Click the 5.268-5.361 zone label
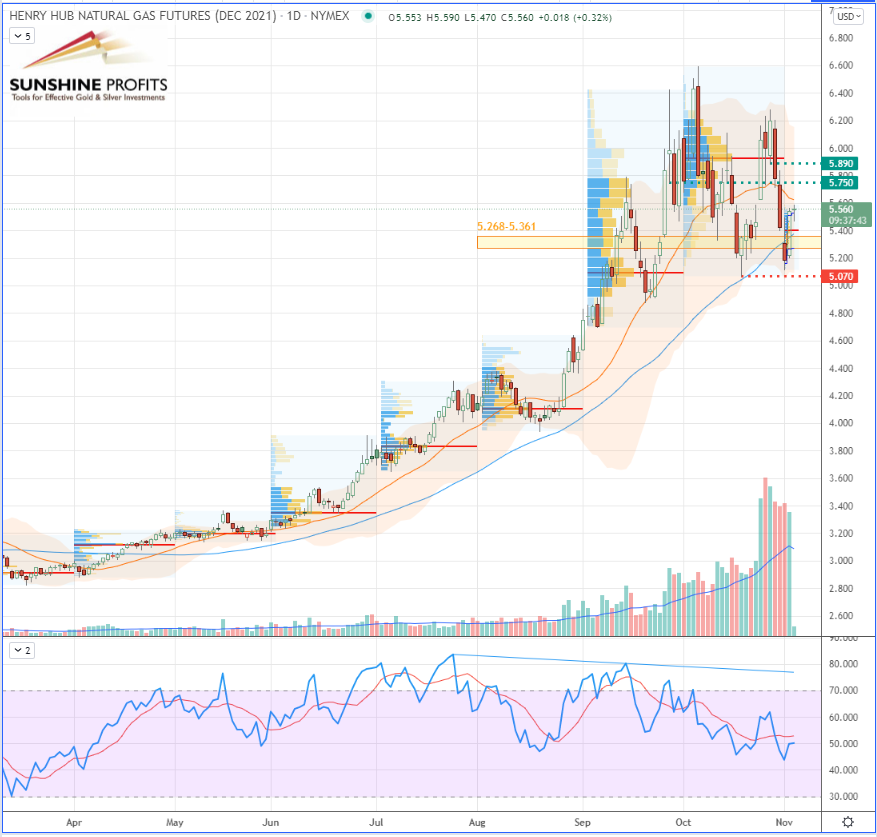Screen dimensions: 877x837 [x=506, y=227]
